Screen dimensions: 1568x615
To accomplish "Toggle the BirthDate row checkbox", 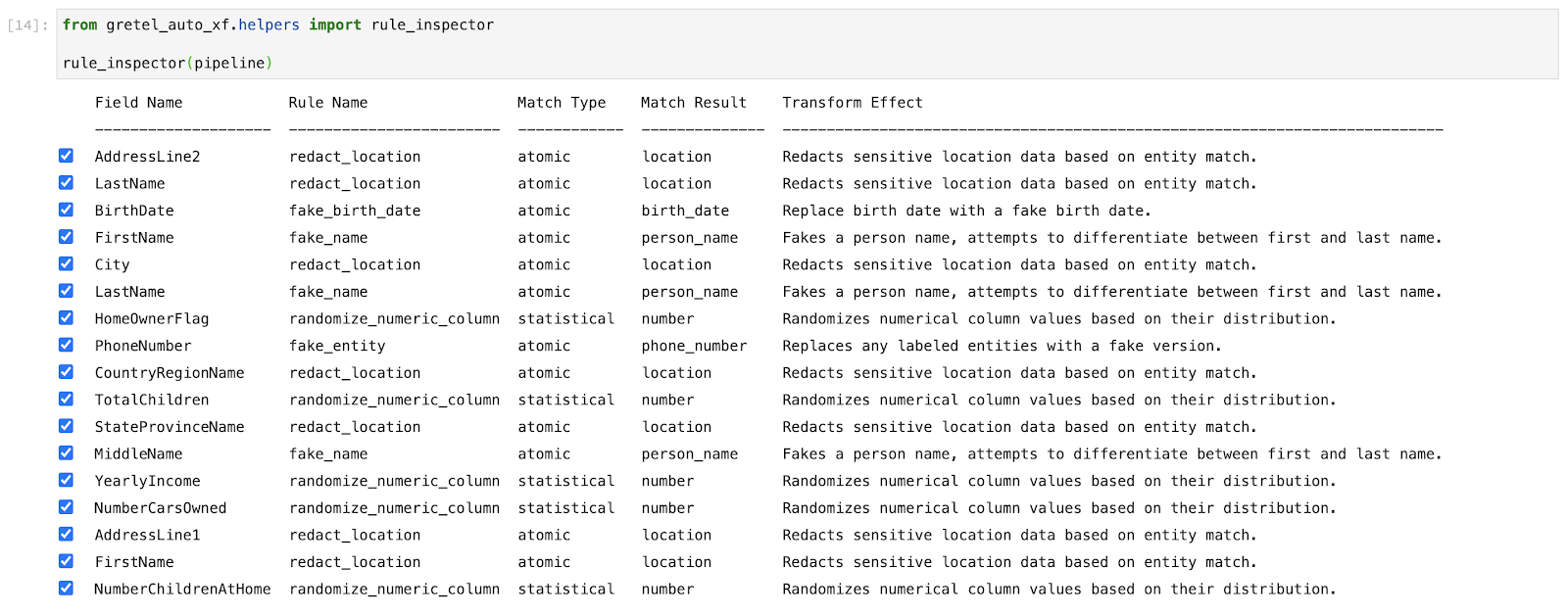I will [x=66, y=210].
